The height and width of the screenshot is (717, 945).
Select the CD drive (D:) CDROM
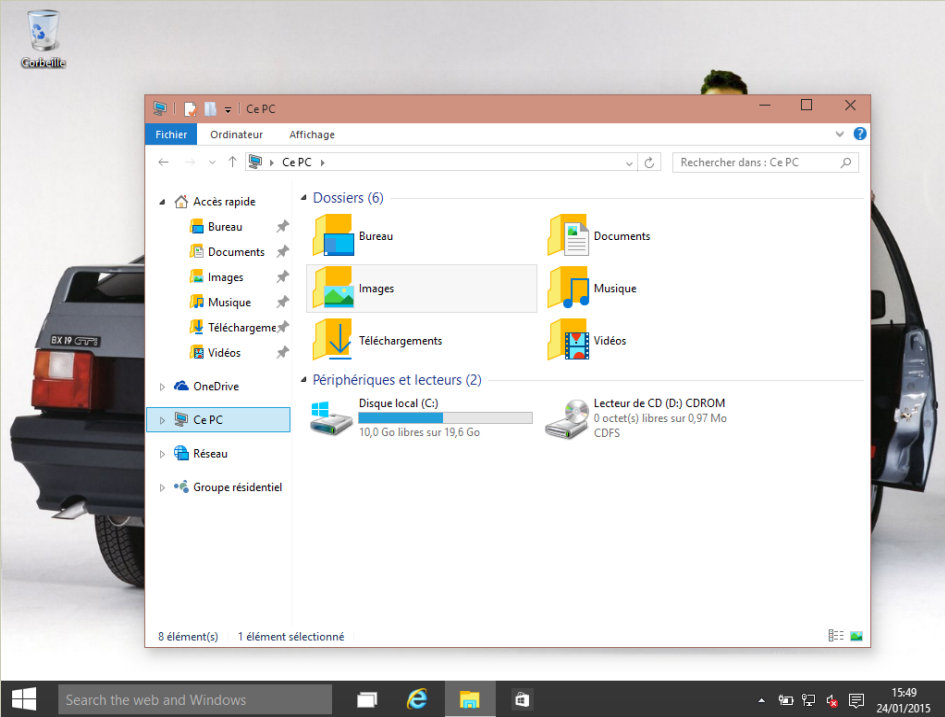(567, 418)
